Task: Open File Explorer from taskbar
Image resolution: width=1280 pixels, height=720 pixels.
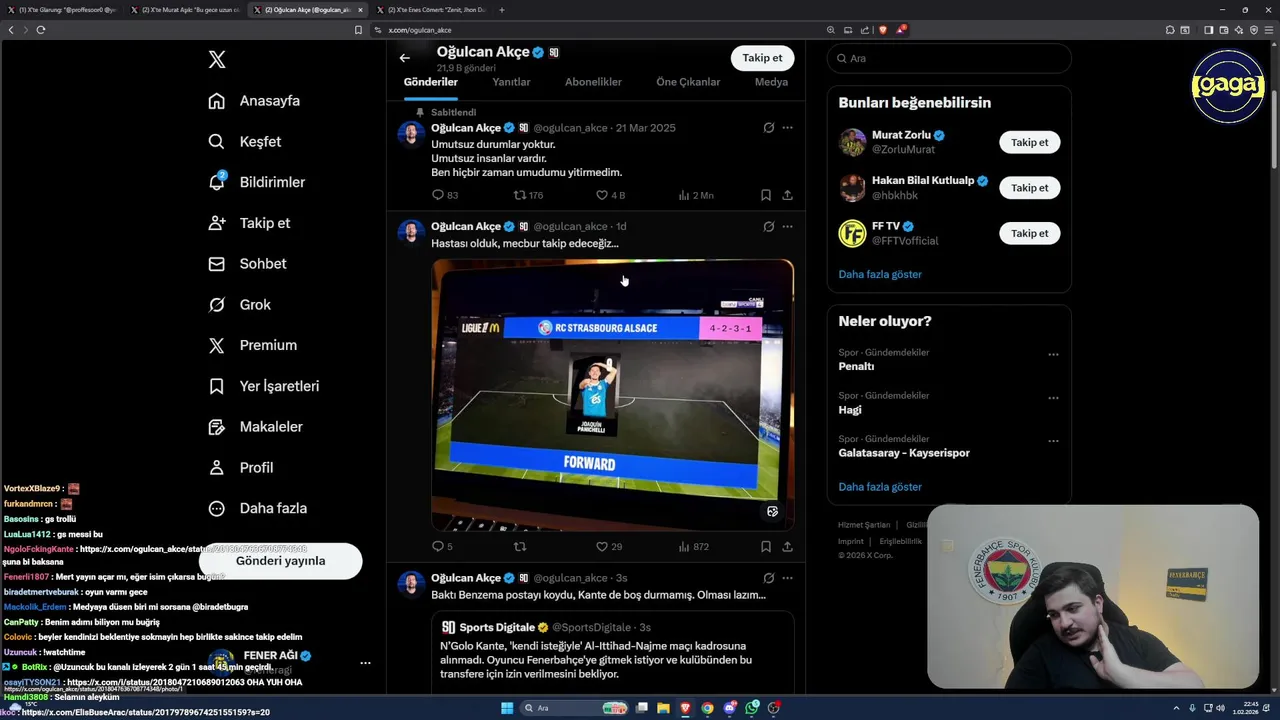Action: (x=664, y=708)
